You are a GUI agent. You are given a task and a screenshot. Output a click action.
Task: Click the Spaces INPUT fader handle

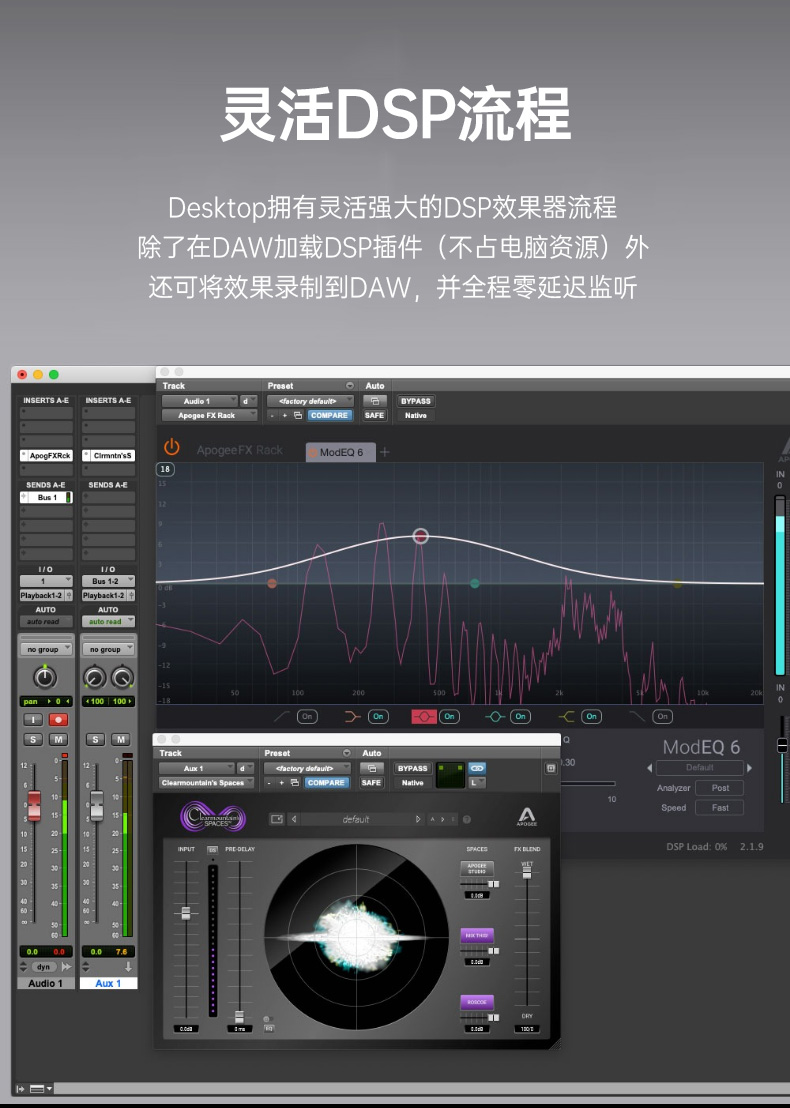tap(186, 913)
